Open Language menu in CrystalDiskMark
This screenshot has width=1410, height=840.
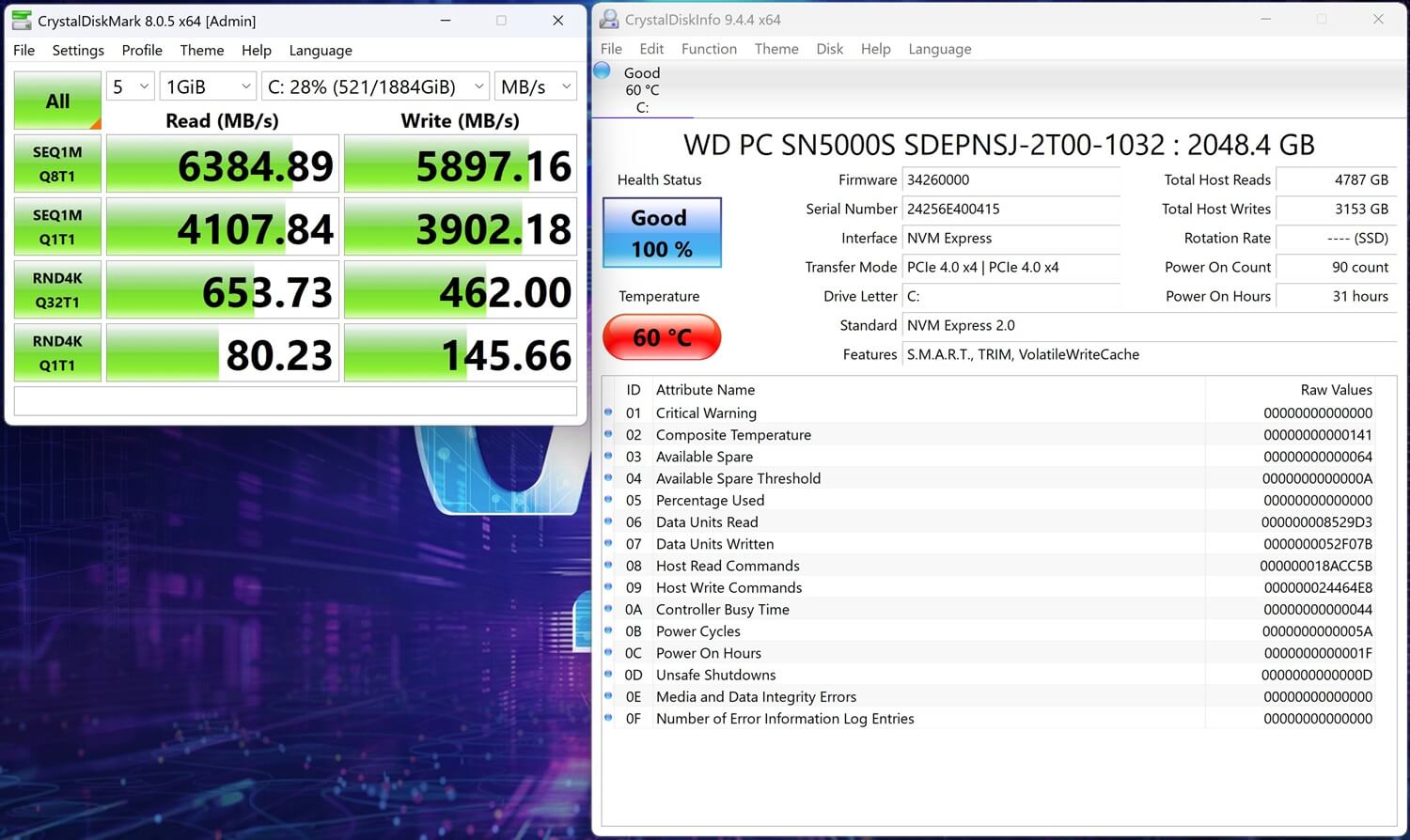click(321, 50)
